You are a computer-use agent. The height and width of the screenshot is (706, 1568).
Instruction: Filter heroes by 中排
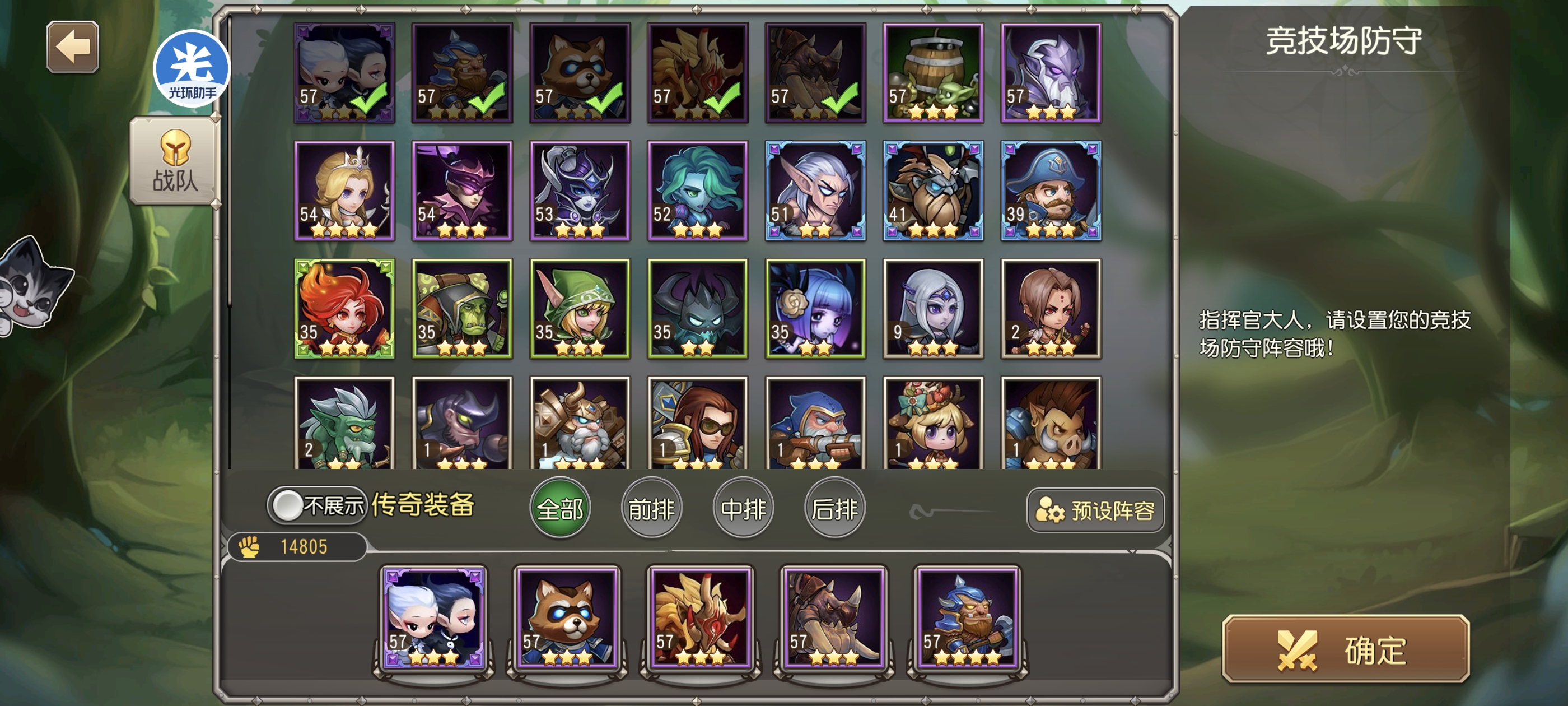(x=743, y=508)
